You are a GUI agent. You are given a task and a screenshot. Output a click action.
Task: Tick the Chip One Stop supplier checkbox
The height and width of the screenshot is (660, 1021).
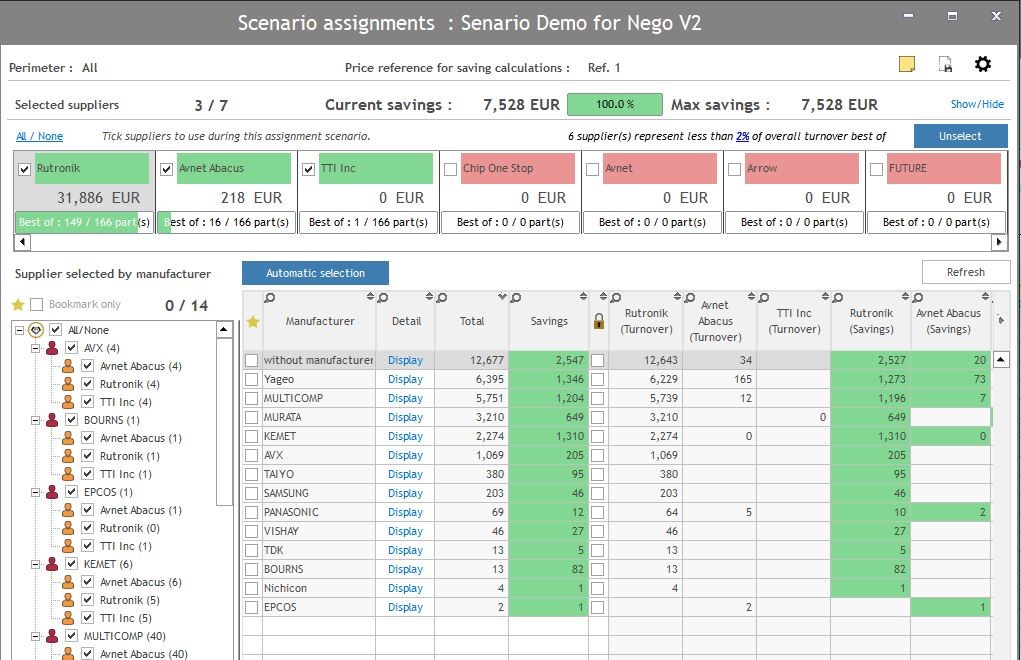coord(451,169)
